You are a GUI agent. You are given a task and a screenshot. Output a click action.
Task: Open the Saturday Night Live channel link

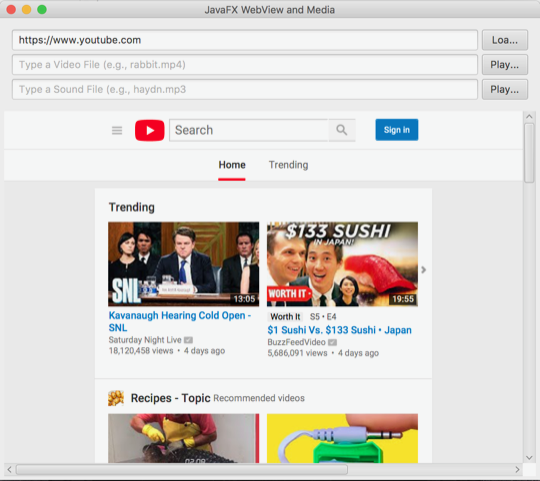tap(145, 340)
